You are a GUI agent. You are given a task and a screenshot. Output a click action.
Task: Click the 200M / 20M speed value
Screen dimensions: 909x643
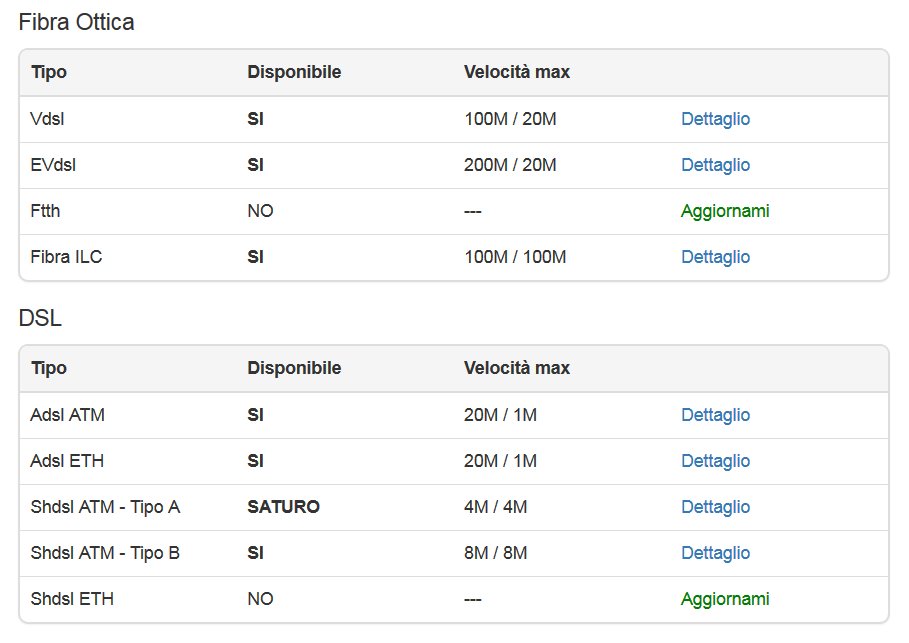coord(510,165)
